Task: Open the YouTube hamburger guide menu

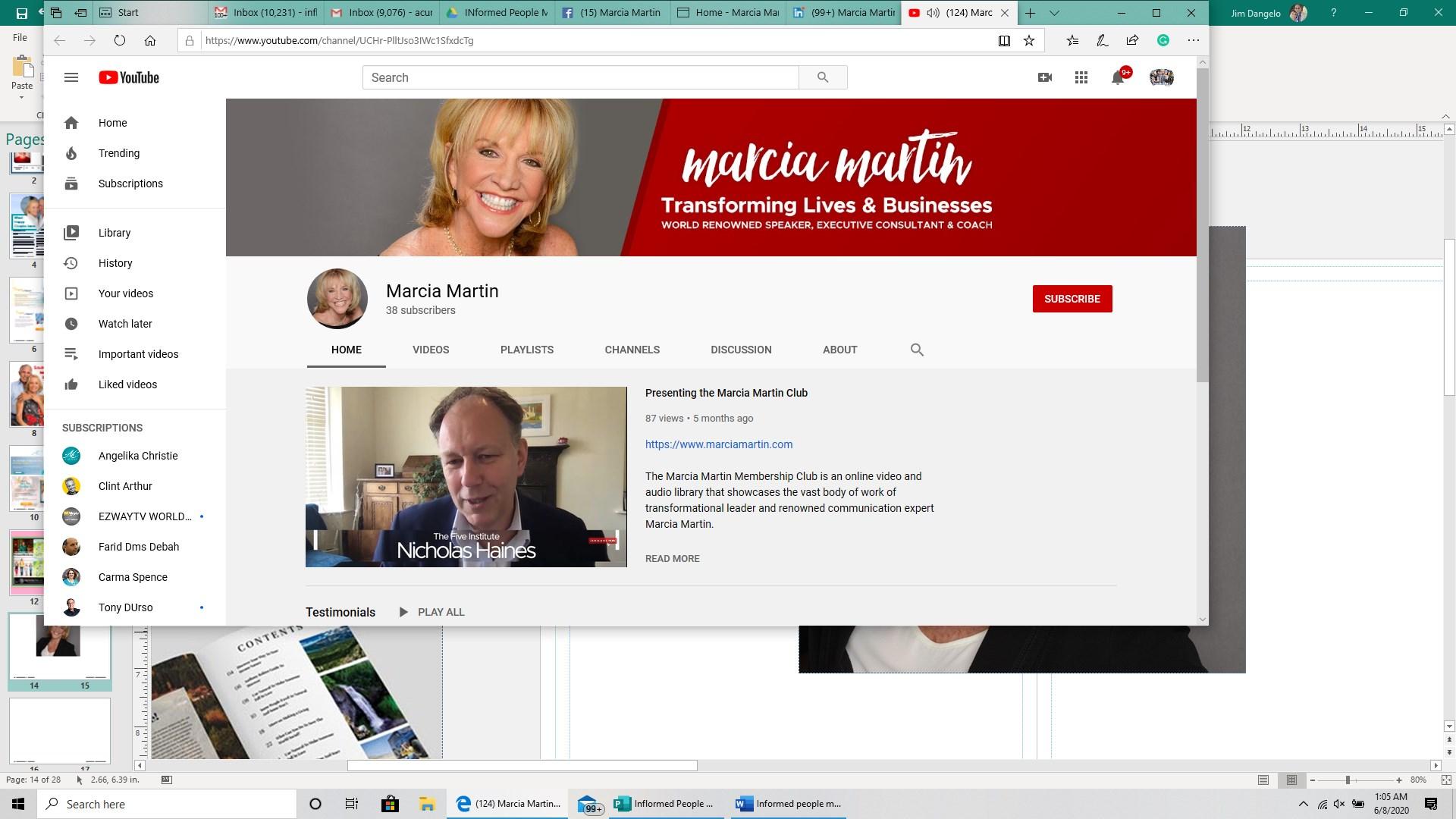Action: (x=71, y=77)
